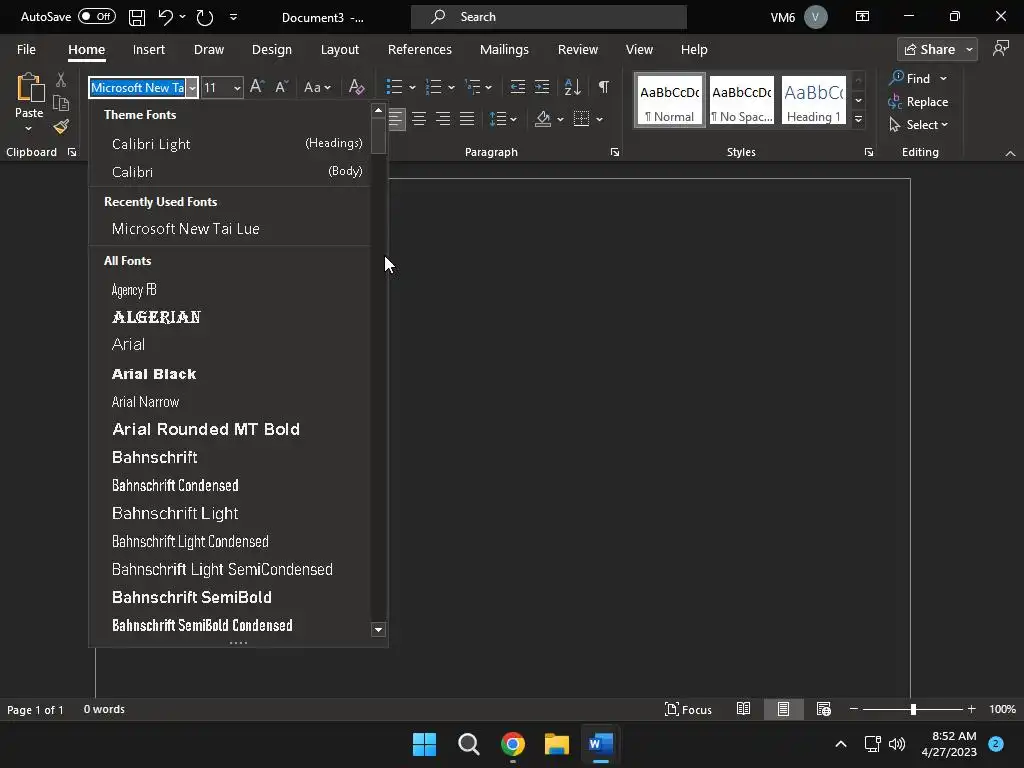Click the Clear All Formatting icon
The height and width of the screenshot is (768, 1024).
[x=356, y=87]
